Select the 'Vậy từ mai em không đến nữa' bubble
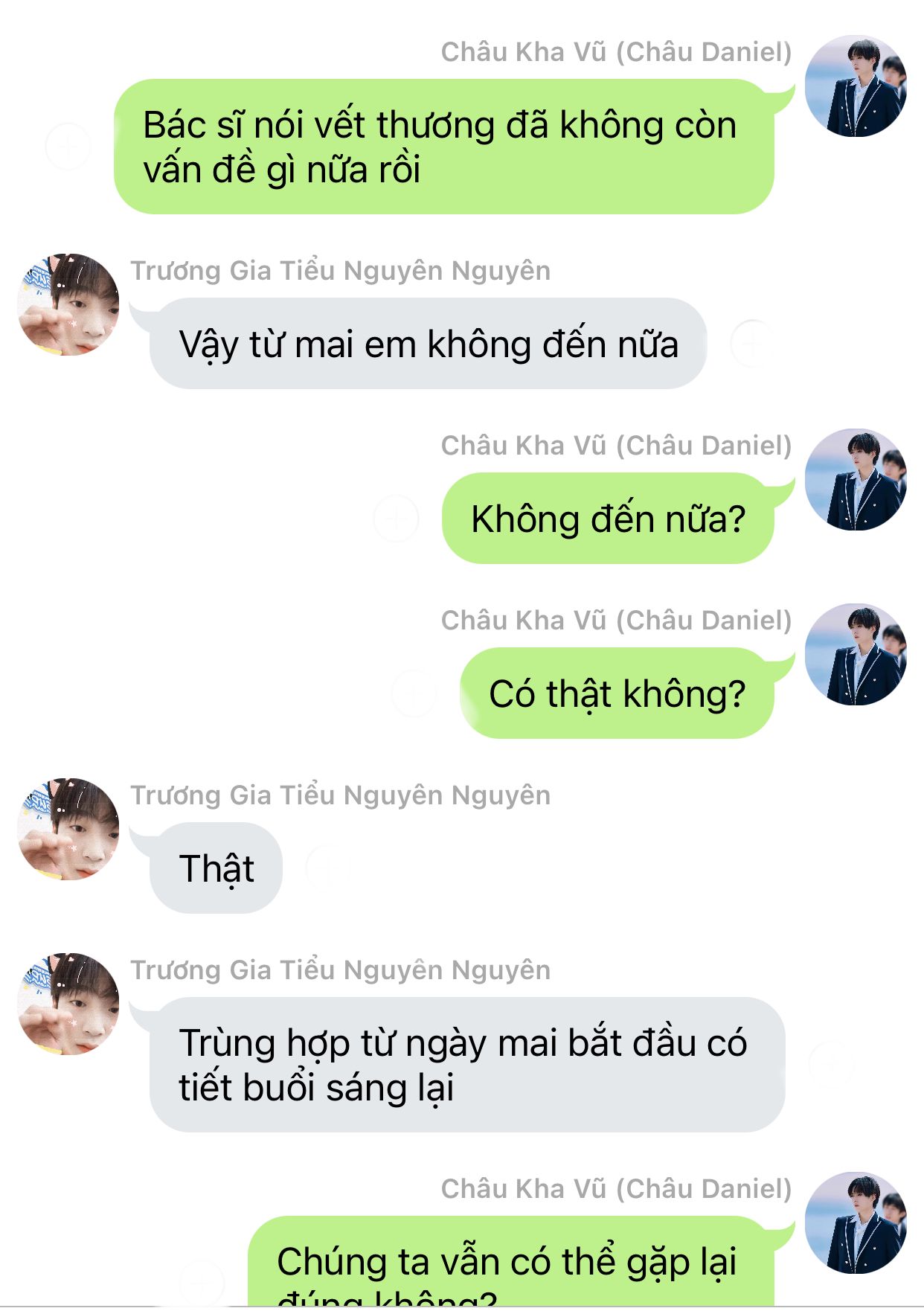This screenshot has height=1314, width=924. click(428, 344)
